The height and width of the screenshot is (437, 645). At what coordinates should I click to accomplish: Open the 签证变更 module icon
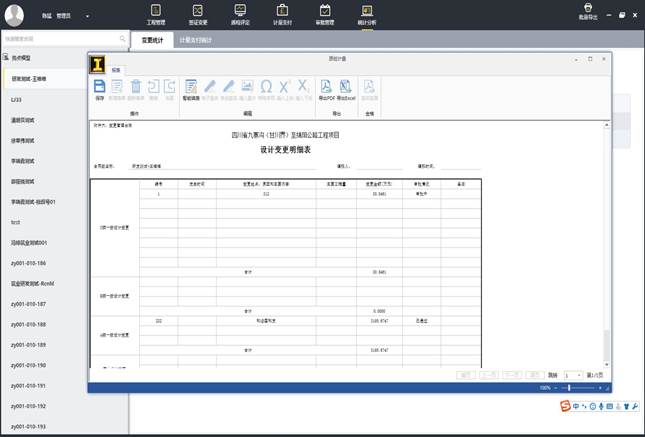(x=197, y=13)
